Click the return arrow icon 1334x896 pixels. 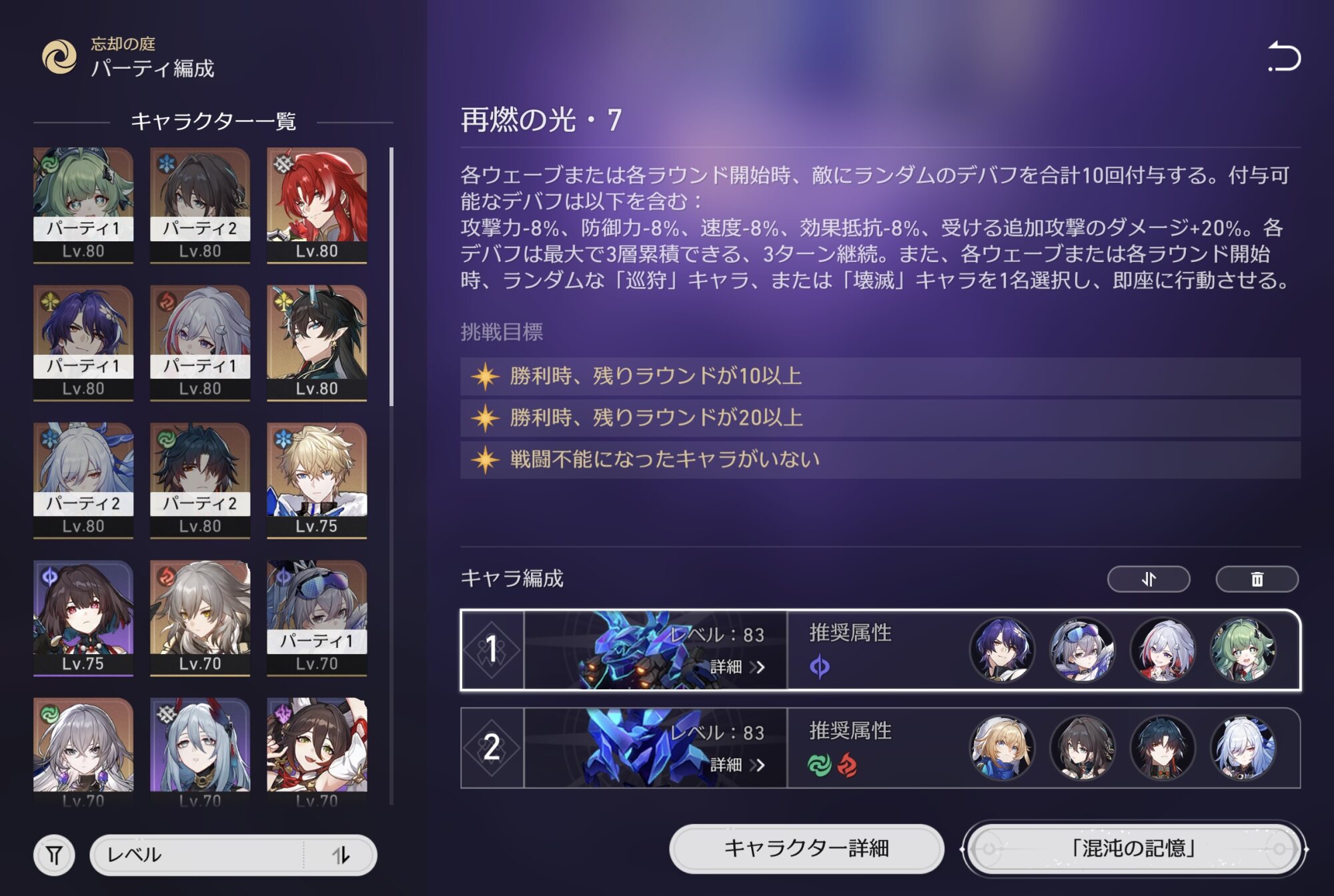1284,57
